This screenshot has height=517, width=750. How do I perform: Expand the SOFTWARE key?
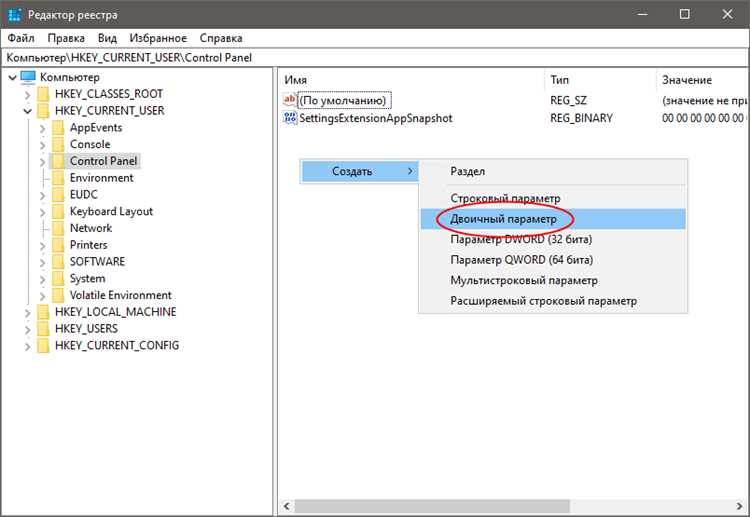[x=42, y=262]
